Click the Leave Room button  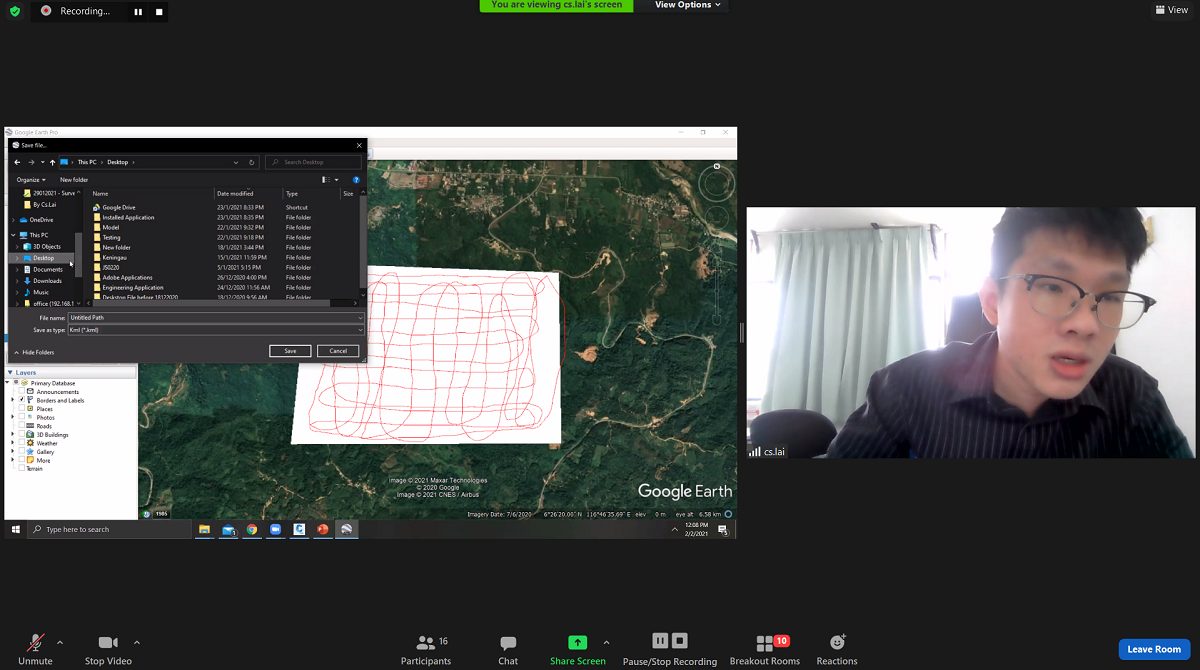(1154, 649)
